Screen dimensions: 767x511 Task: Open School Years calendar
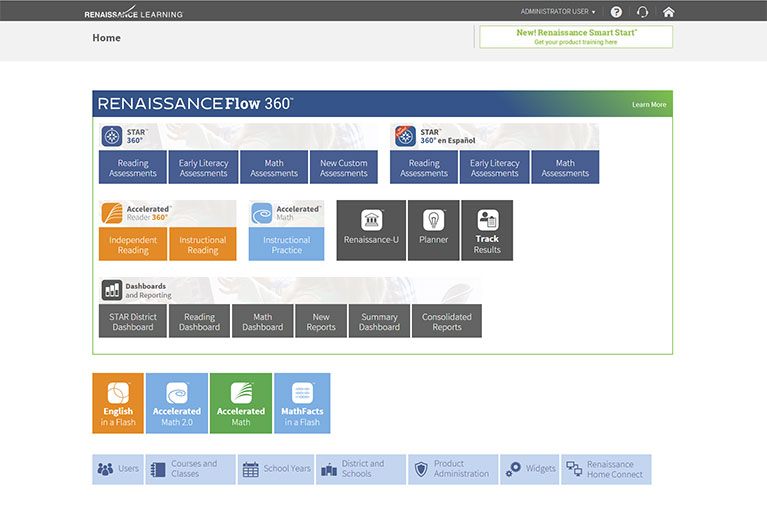276,469
